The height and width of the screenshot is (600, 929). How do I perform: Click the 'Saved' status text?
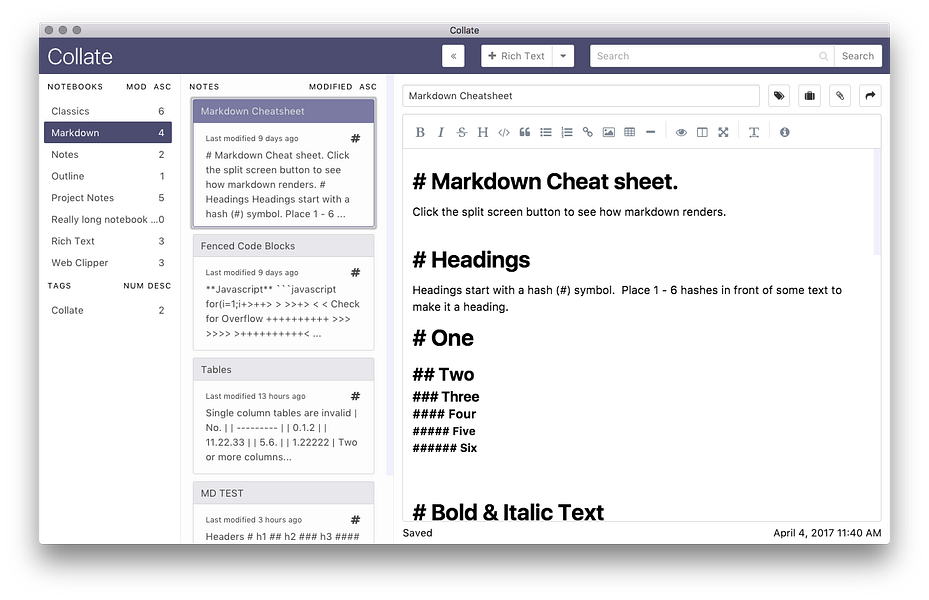[x=418, y=532]
